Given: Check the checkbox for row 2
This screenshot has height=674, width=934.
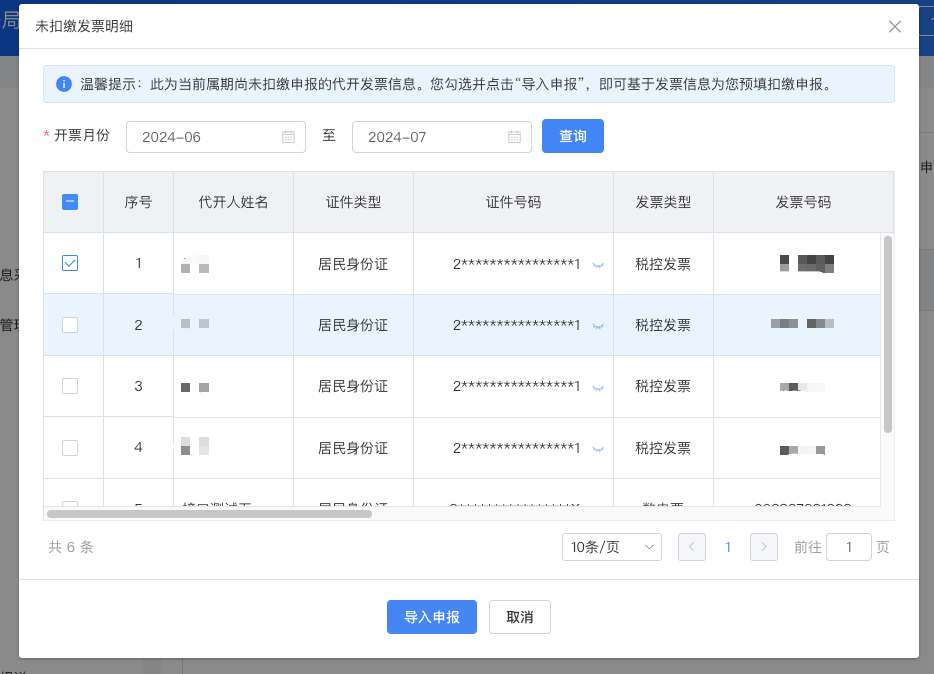Looking at the screenshot, I should click(x=70, y=325).
